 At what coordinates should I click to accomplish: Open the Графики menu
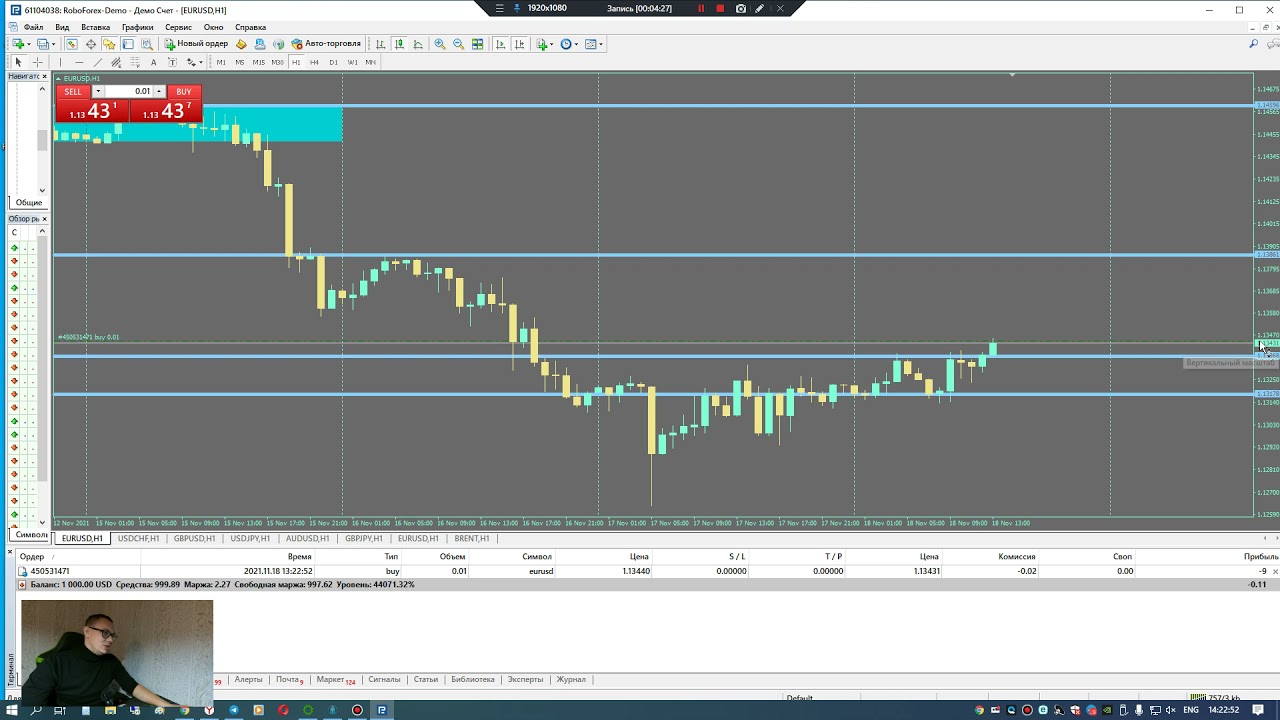[x=138, y=27]
